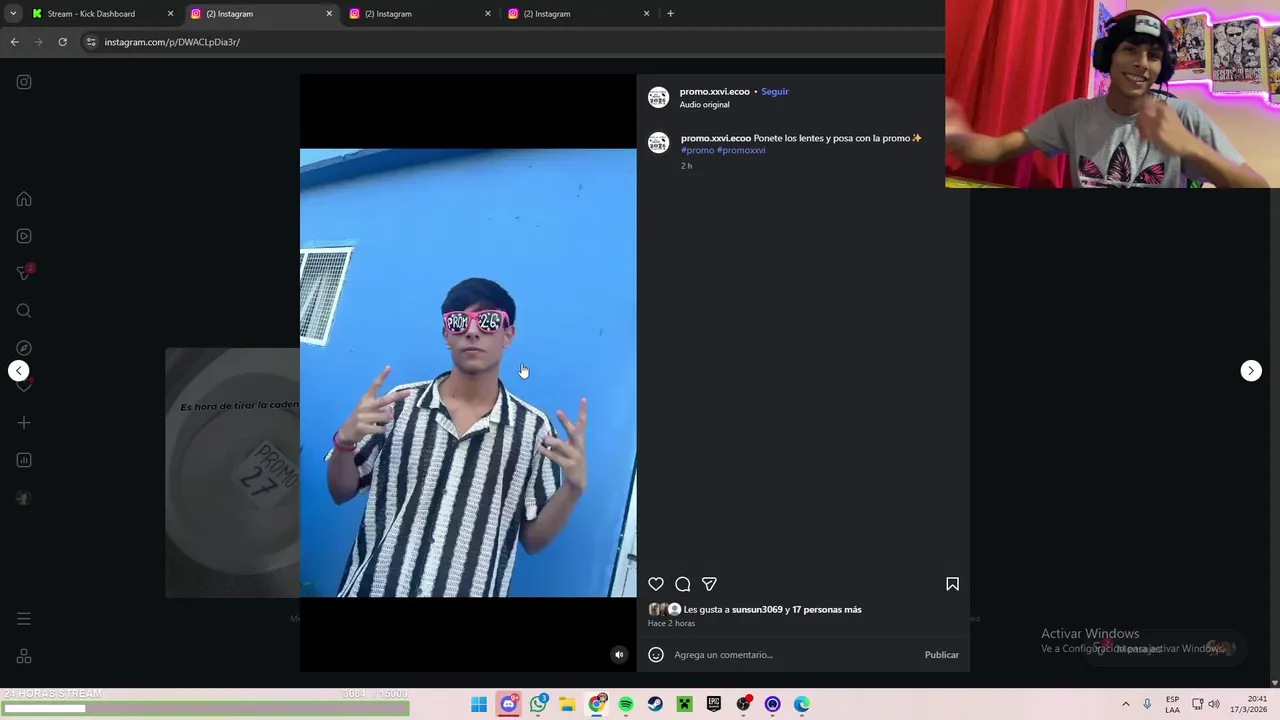This screenshot has width=1280, height=720.
Task: Open the Reels section
Action: point(24,236)
